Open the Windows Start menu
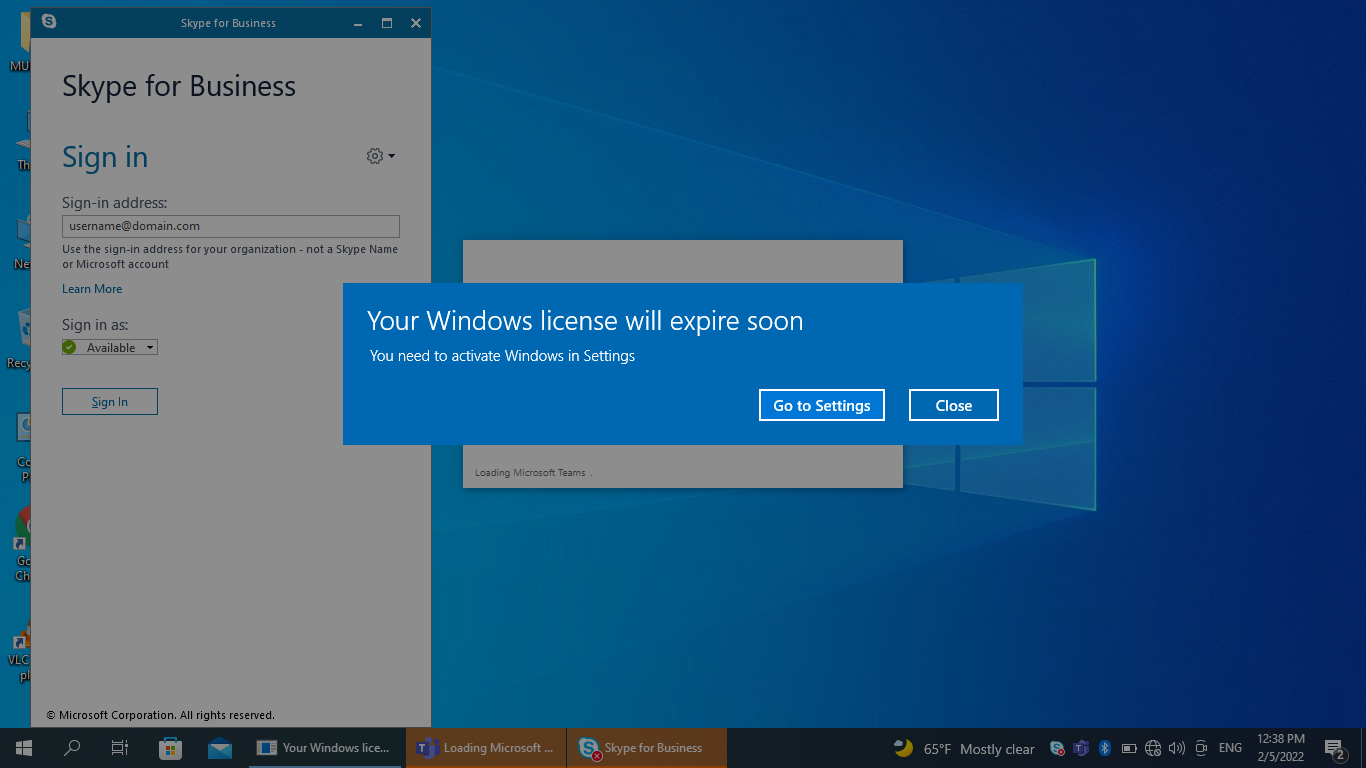 click(24, 748)
